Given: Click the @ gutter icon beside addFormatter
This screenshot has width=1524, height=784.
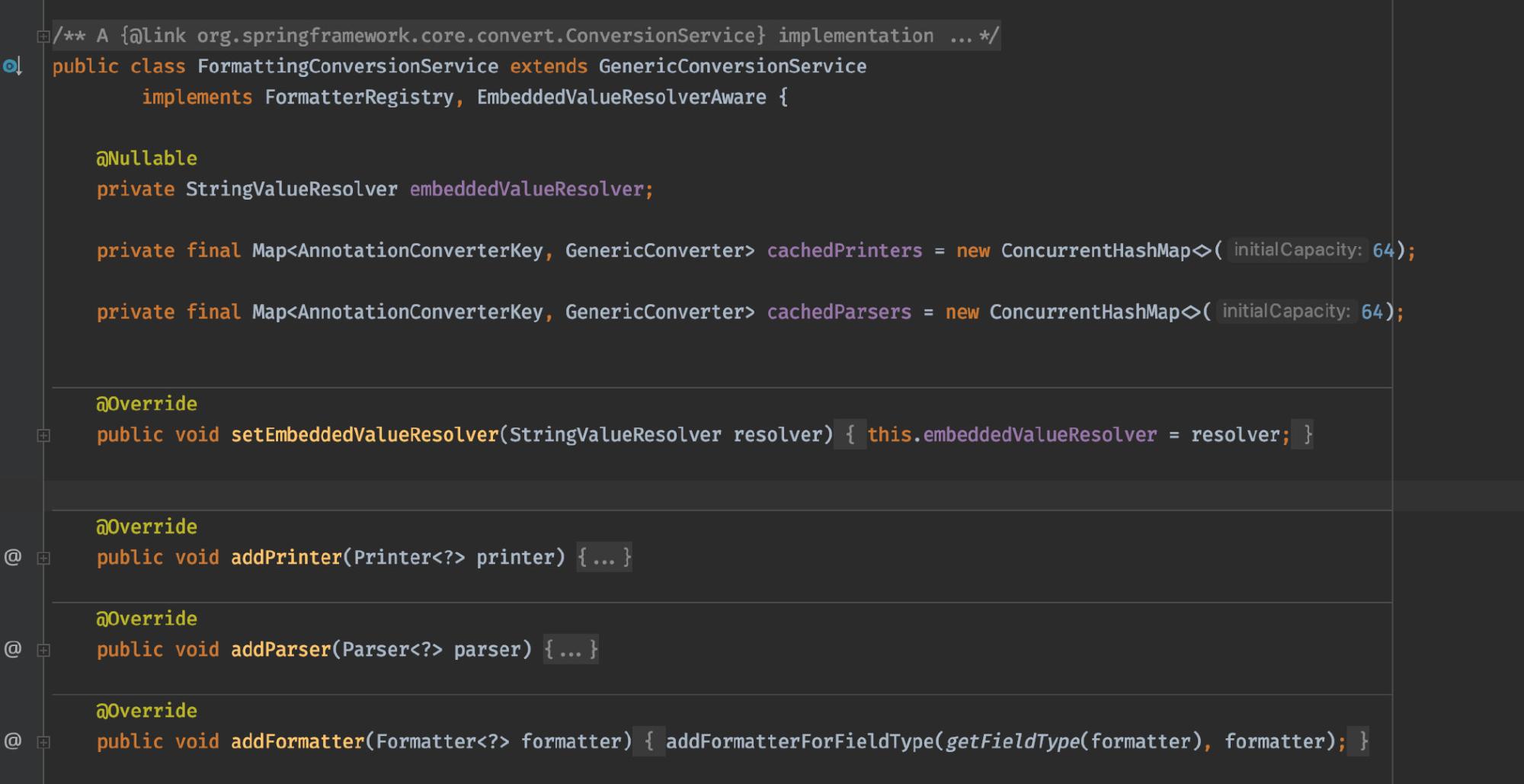Looking at the screenshot, I should [x=13, y=741].
